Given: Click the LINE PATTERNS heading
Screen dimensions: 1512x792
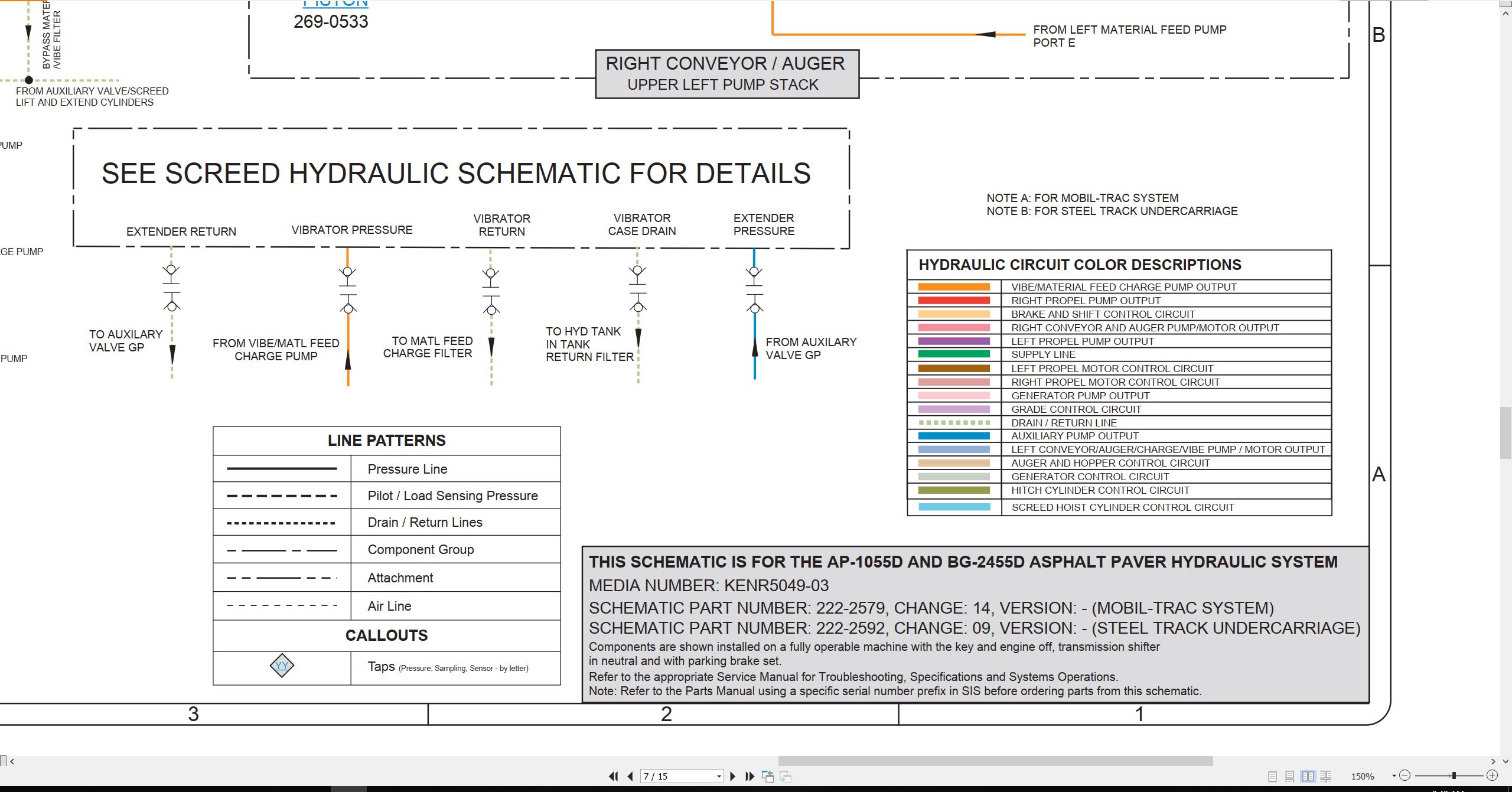Looking at the screenshot, I should (387, 441).
